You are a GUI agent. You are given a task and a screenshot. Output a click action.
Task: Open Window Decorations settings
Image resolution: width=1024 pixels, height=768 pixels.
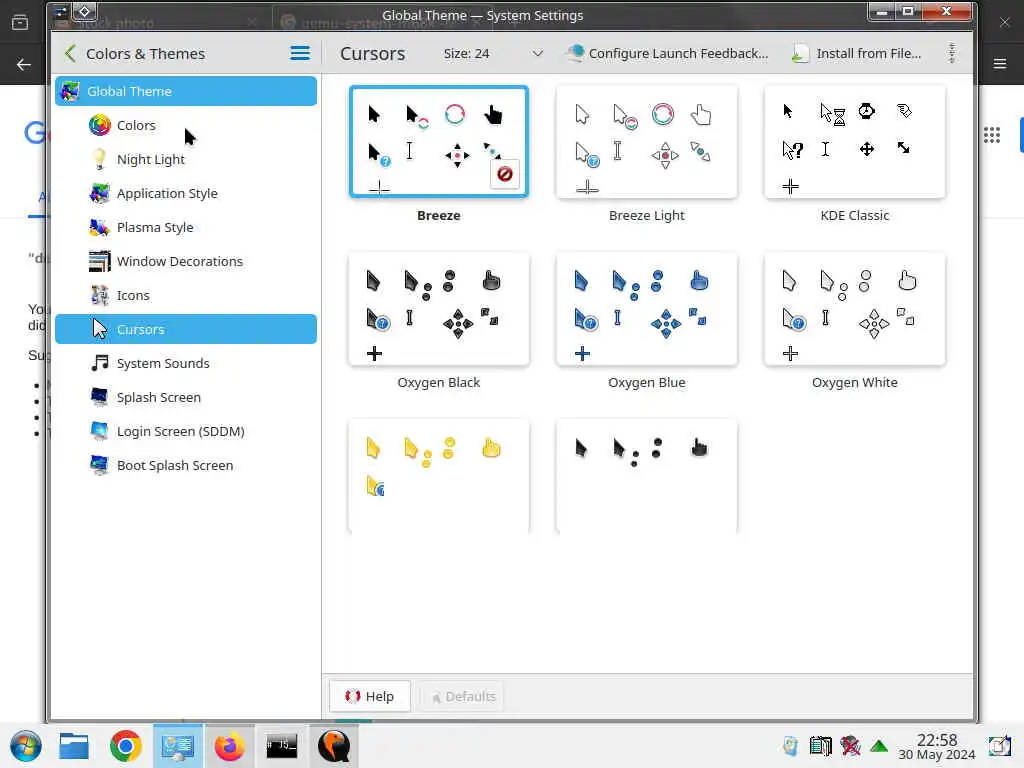click(x=186, y=261)
